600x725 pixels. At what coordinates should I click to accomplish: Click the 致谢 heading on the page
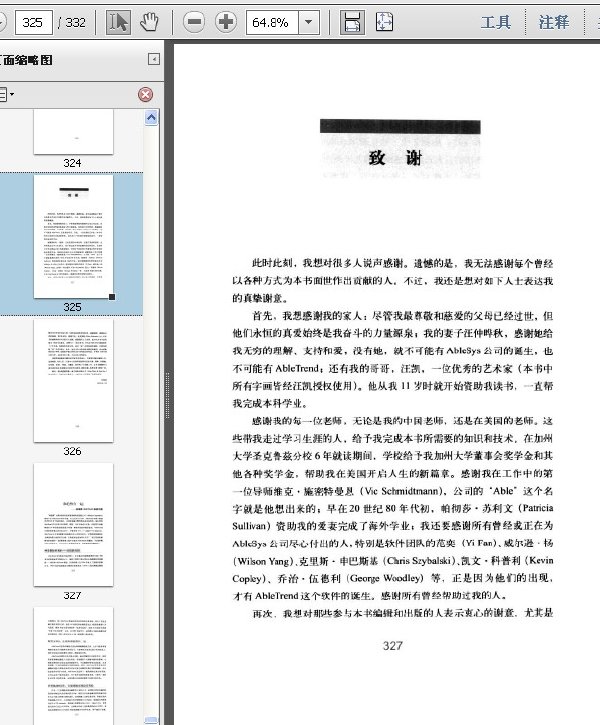(x=396, y=158)
